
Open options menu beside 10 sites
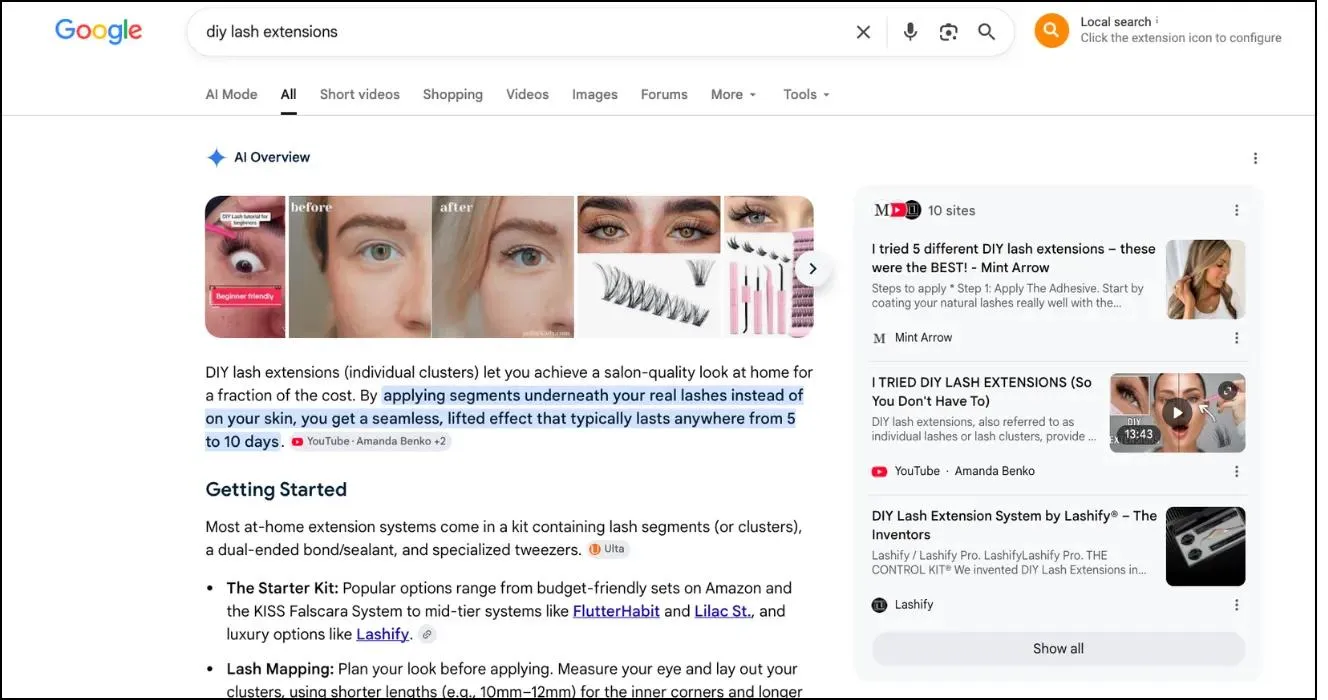pyautogui.click(x=1237, y=210)
